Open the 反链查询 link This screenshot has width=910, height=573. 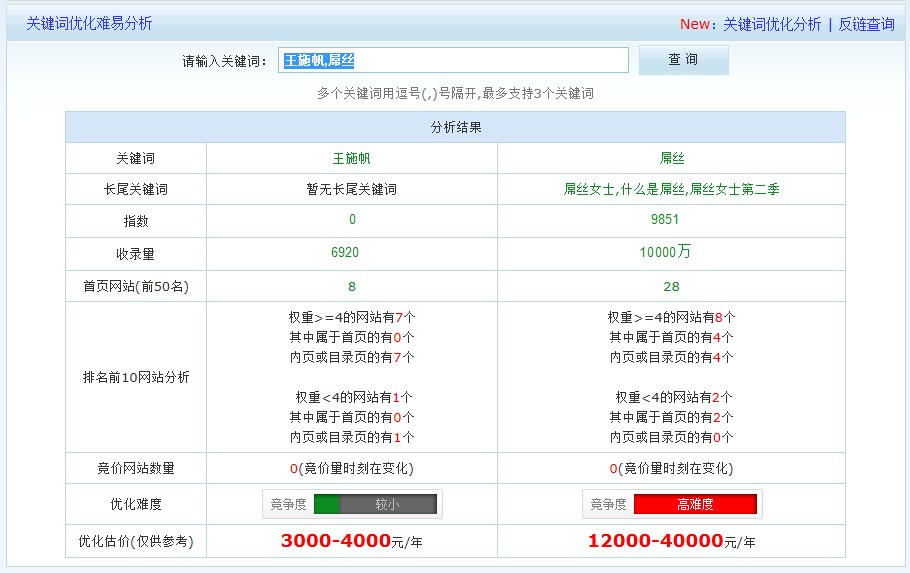click(x=866, y=24)
